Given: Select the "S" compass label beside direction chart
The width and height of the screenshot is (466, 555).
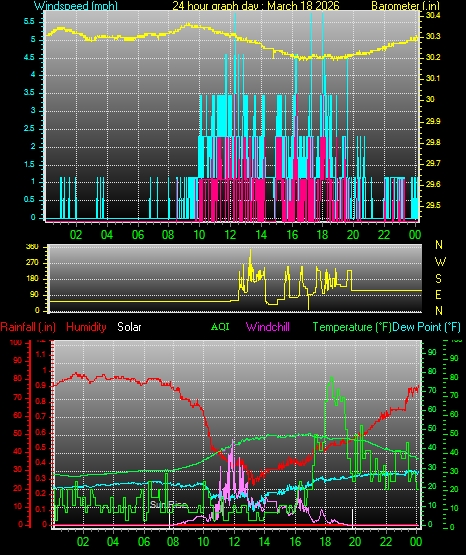Looking at the screenshot, I should coord(438,279).
